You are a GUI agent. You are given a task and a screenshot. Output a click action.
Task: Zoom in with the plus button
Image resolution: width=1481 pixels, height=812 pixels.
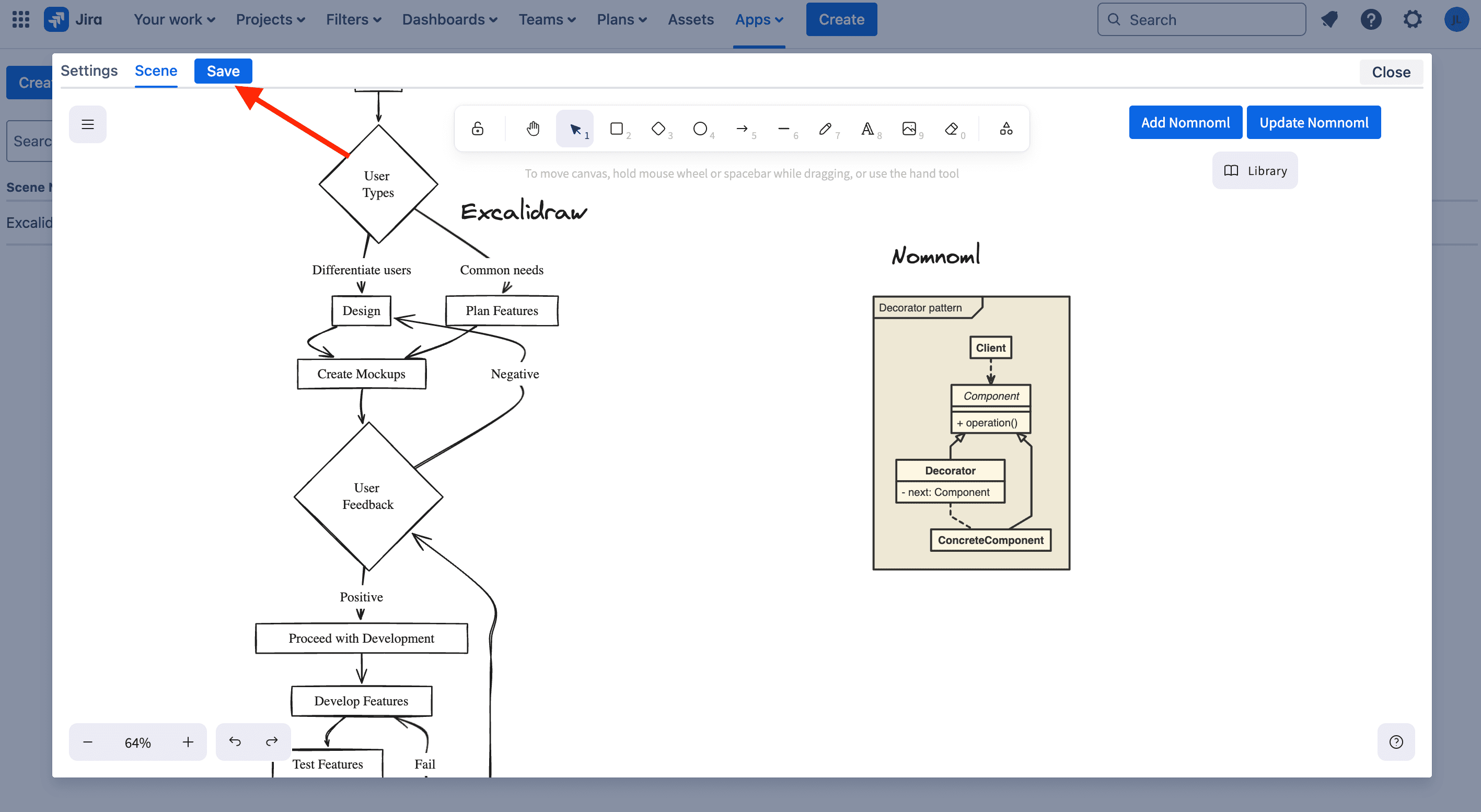(x=188, y=742)
